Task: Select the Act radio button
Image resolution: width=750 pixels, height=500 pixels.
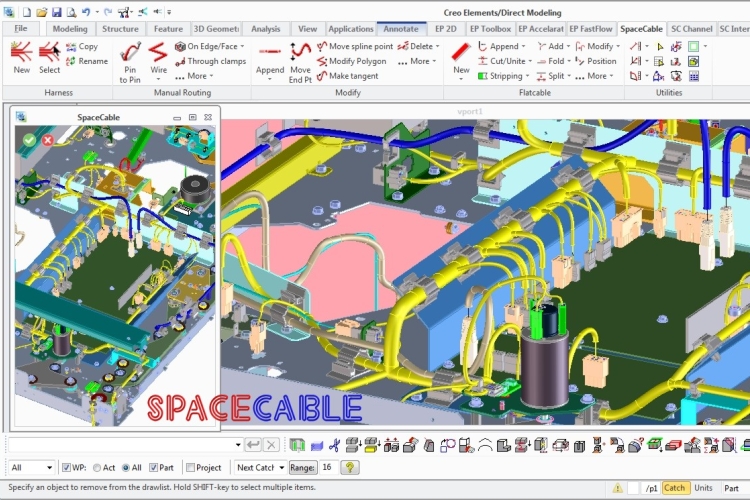Action: (97, 468)
